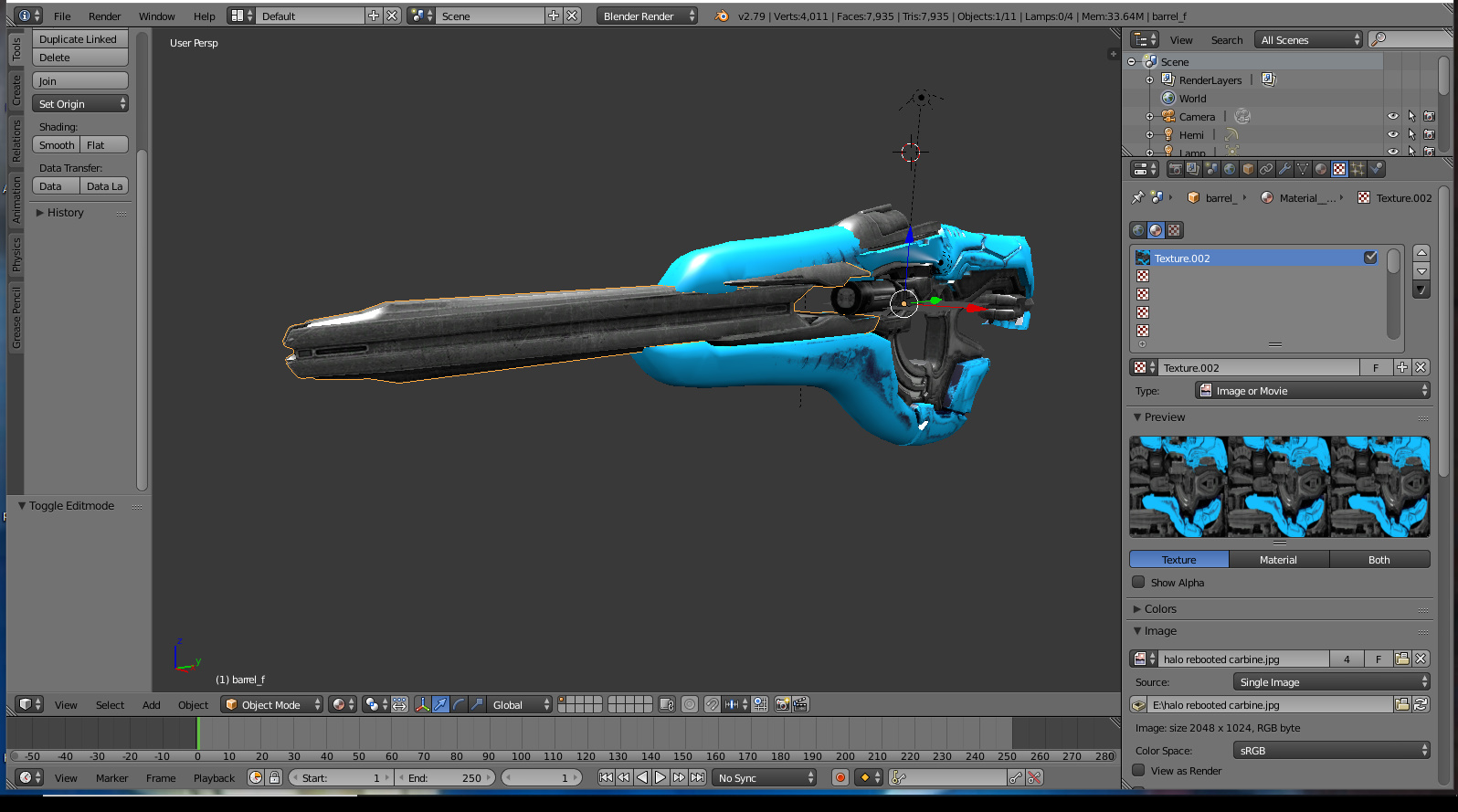This screenshot has width=1458, height=812.
Task: Switch to the Create tab in tool shelf
Action: (16, 90)
